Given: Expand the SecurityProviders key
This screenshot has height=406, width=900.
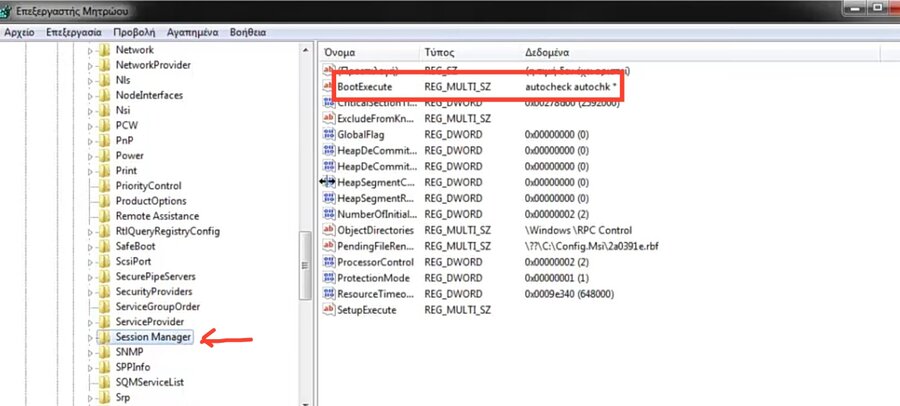Looking at the screenshot, I should click(90, 292).
